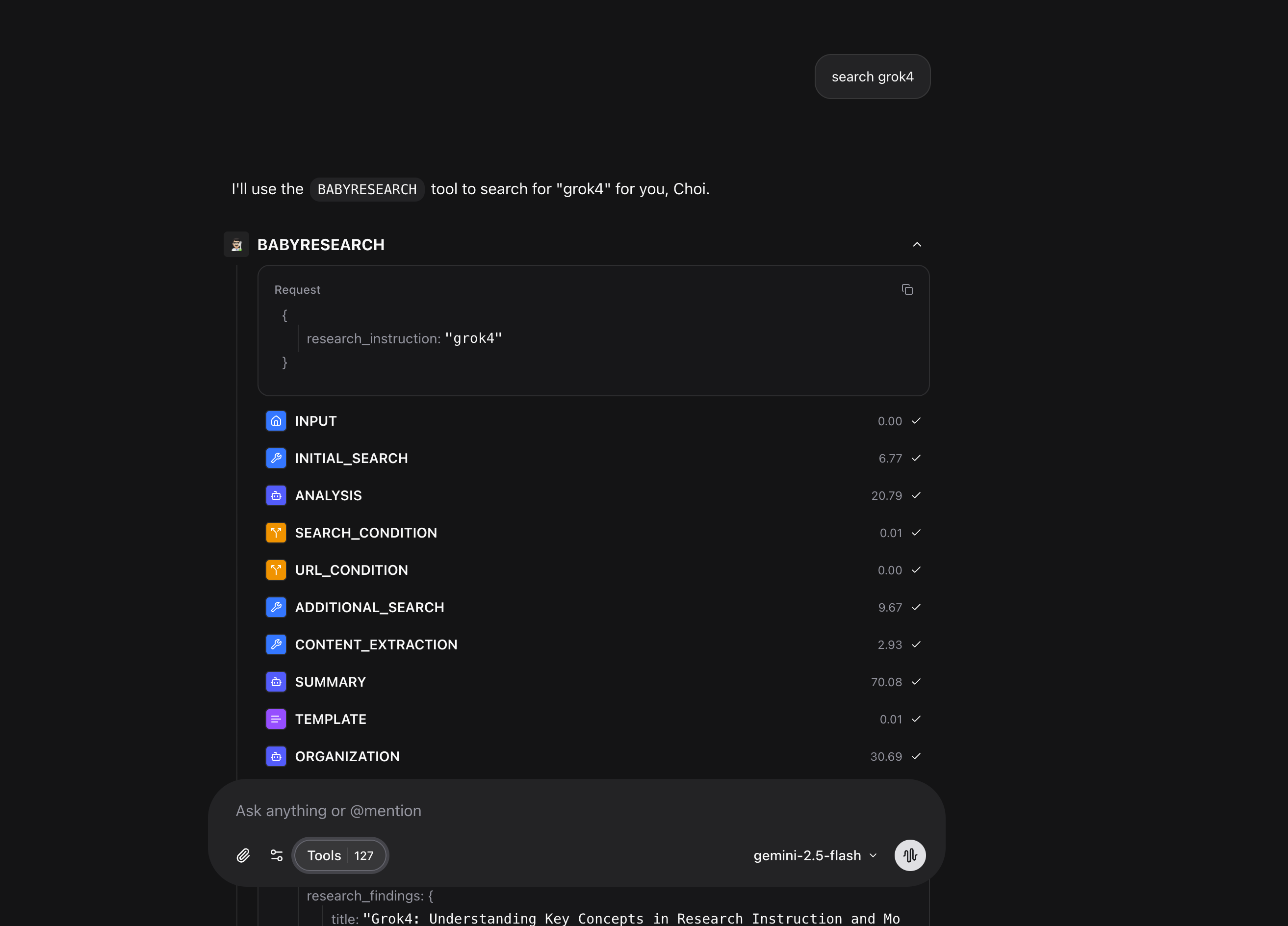The image size is (1288, 926).
Task: Toggle the URL_CONDITION completion check
Action: [x=916, y=570]
